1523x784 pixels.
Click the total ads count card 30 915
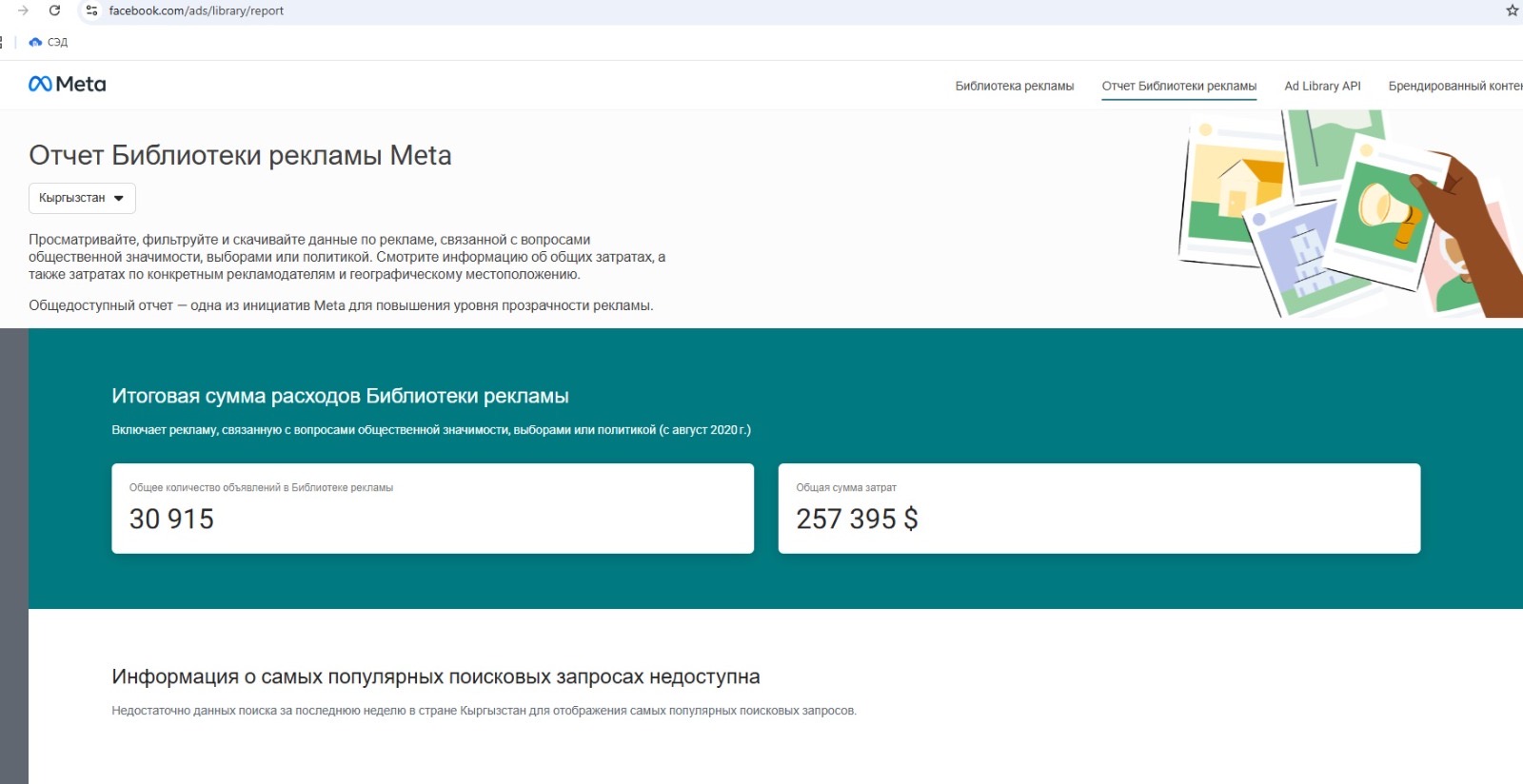pos(432,508)
